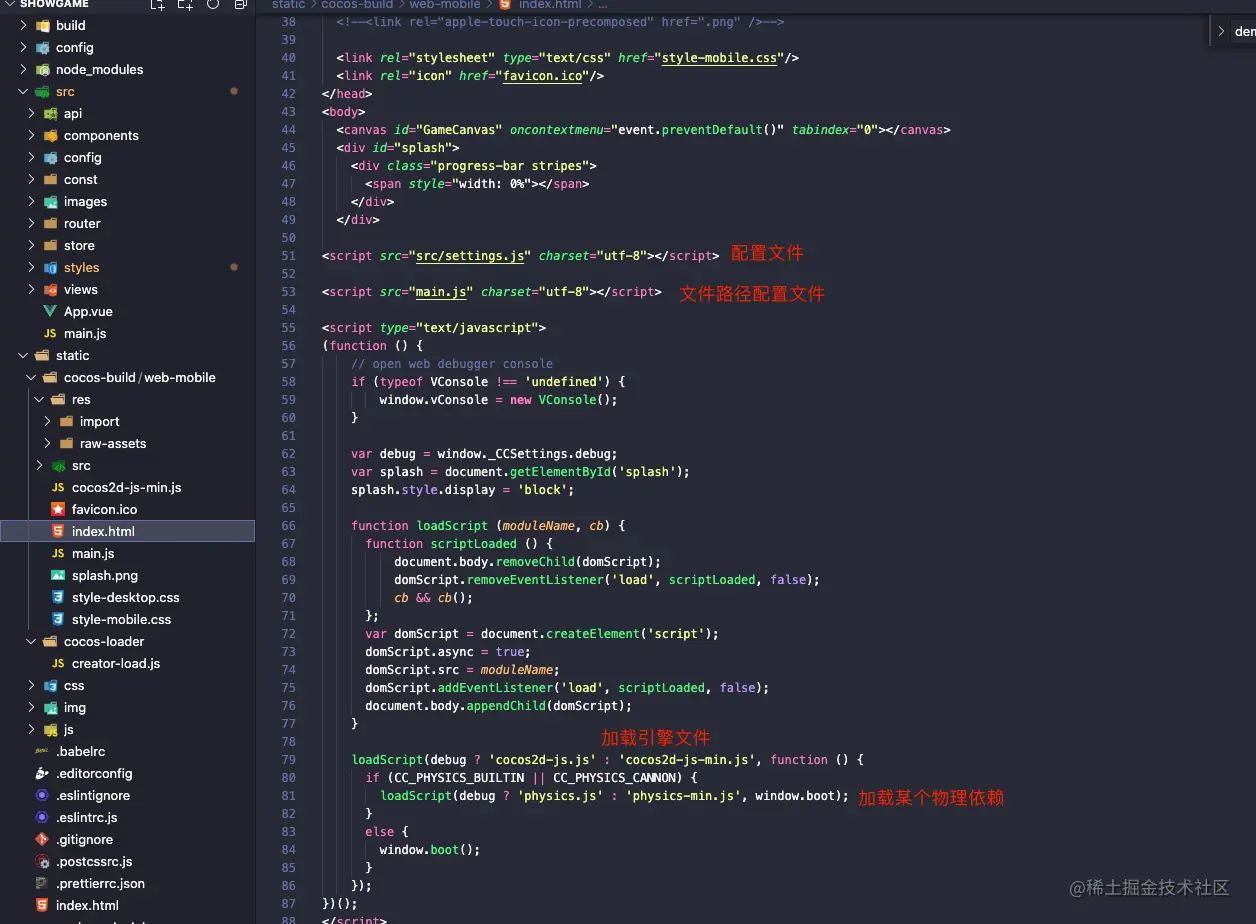Collapse the top-level src folder chevron
This screenshot has height=924, width=1256.
[x=24, y=91]
